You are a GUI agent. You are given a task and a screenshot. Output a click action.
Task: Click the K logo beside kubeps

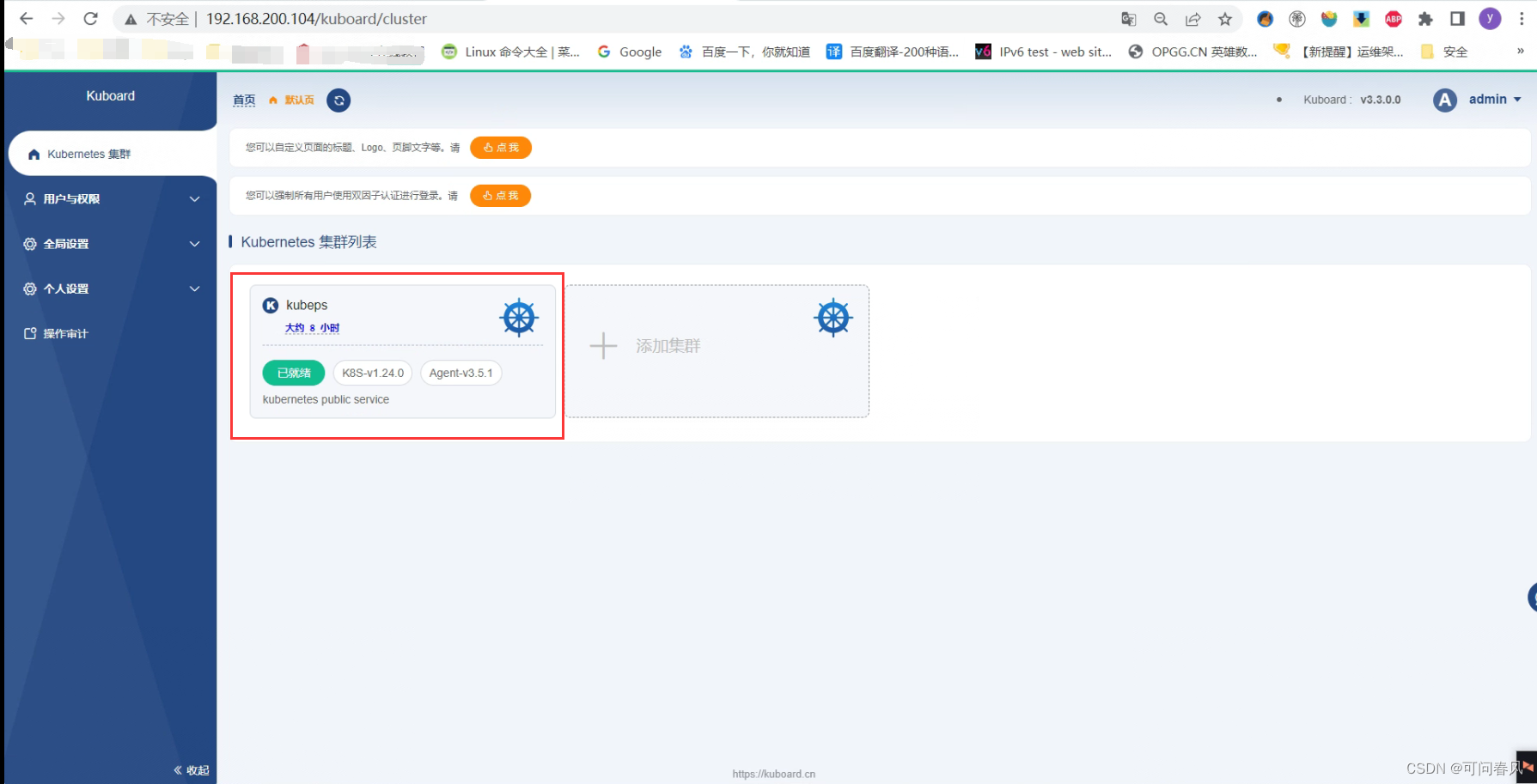[271, 305]
